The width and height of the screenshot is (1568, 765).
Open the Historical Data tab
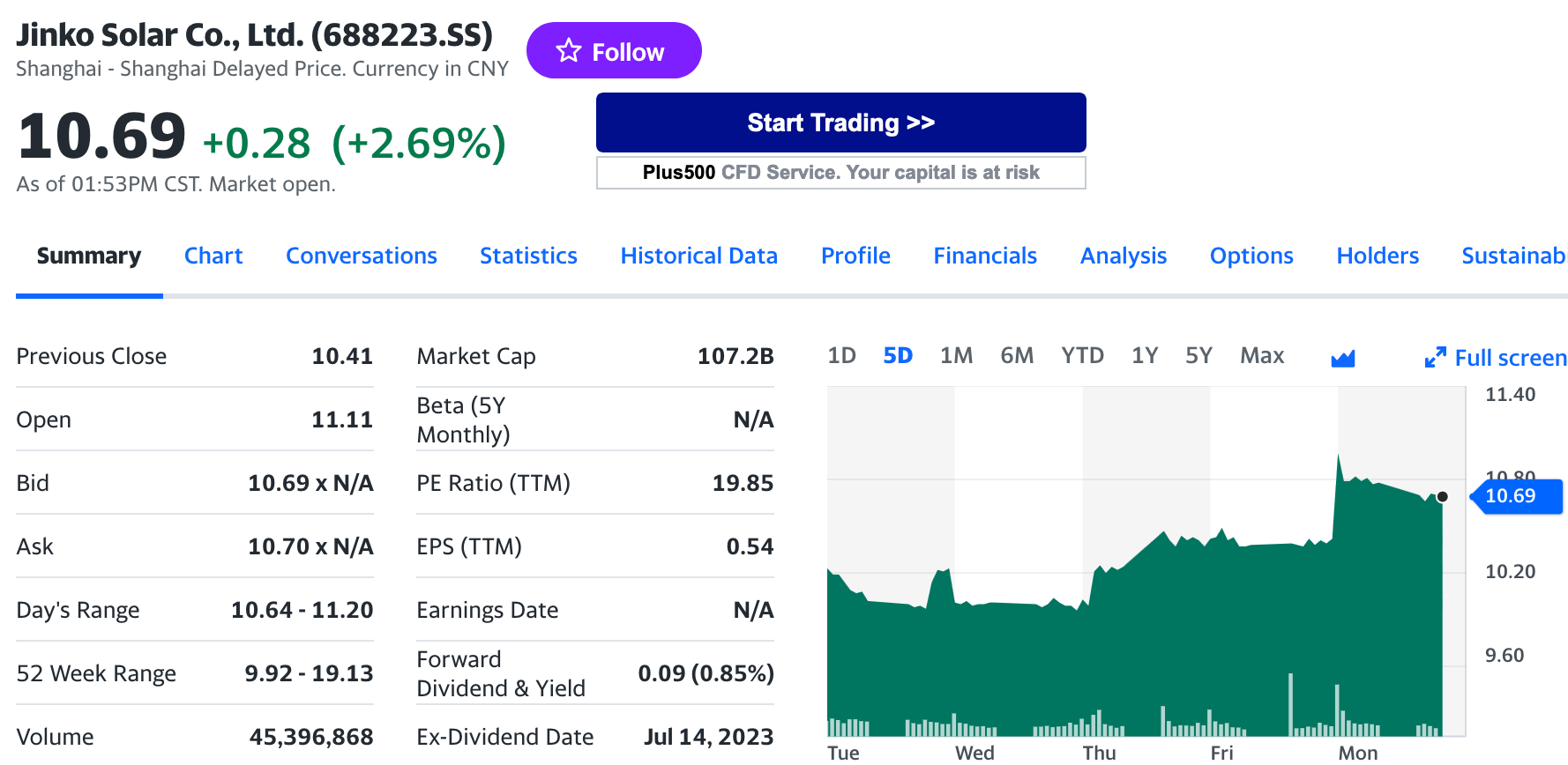[698, 256]
